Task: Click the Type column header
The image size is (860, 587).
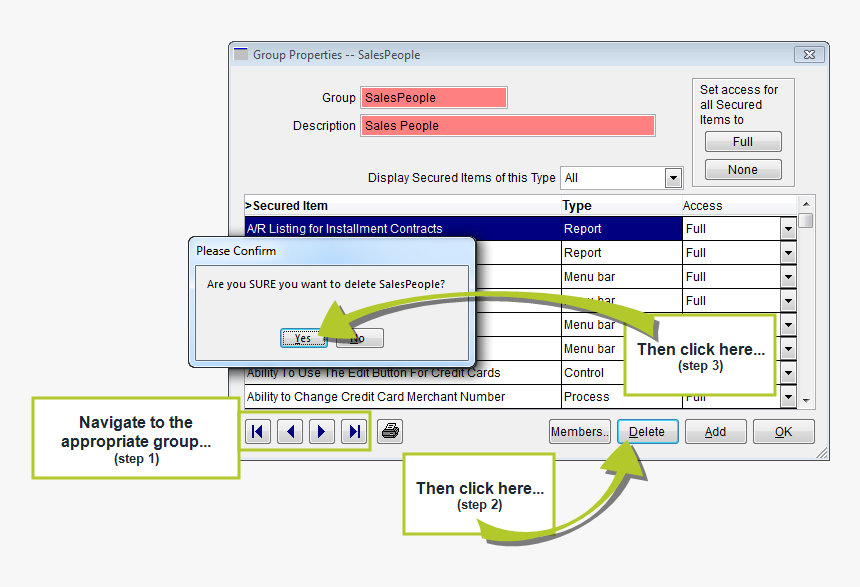Action: pyautogui.click(x=622, y=206)
